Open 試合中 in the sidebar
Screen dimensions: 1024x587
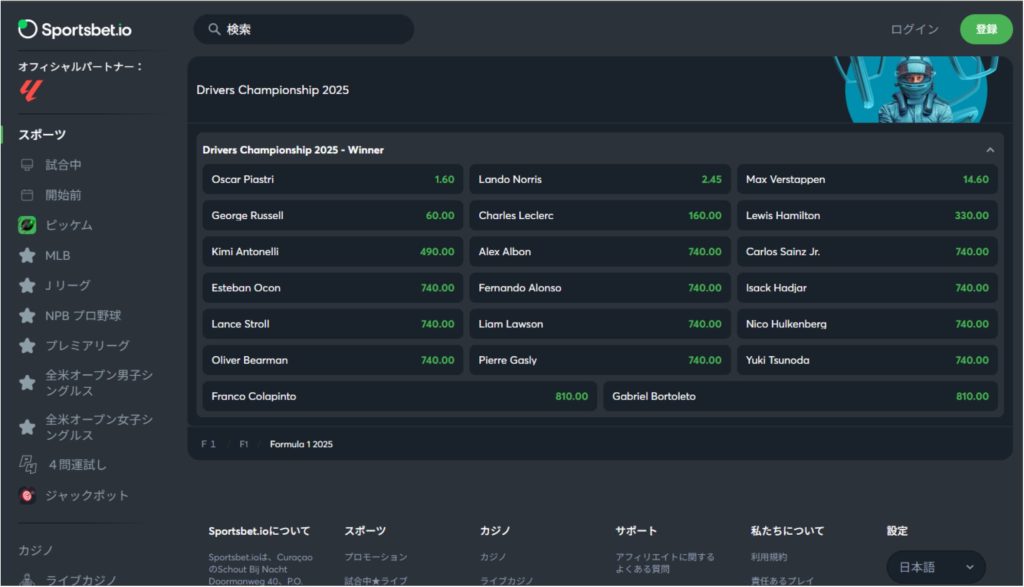tap(63, 165)
